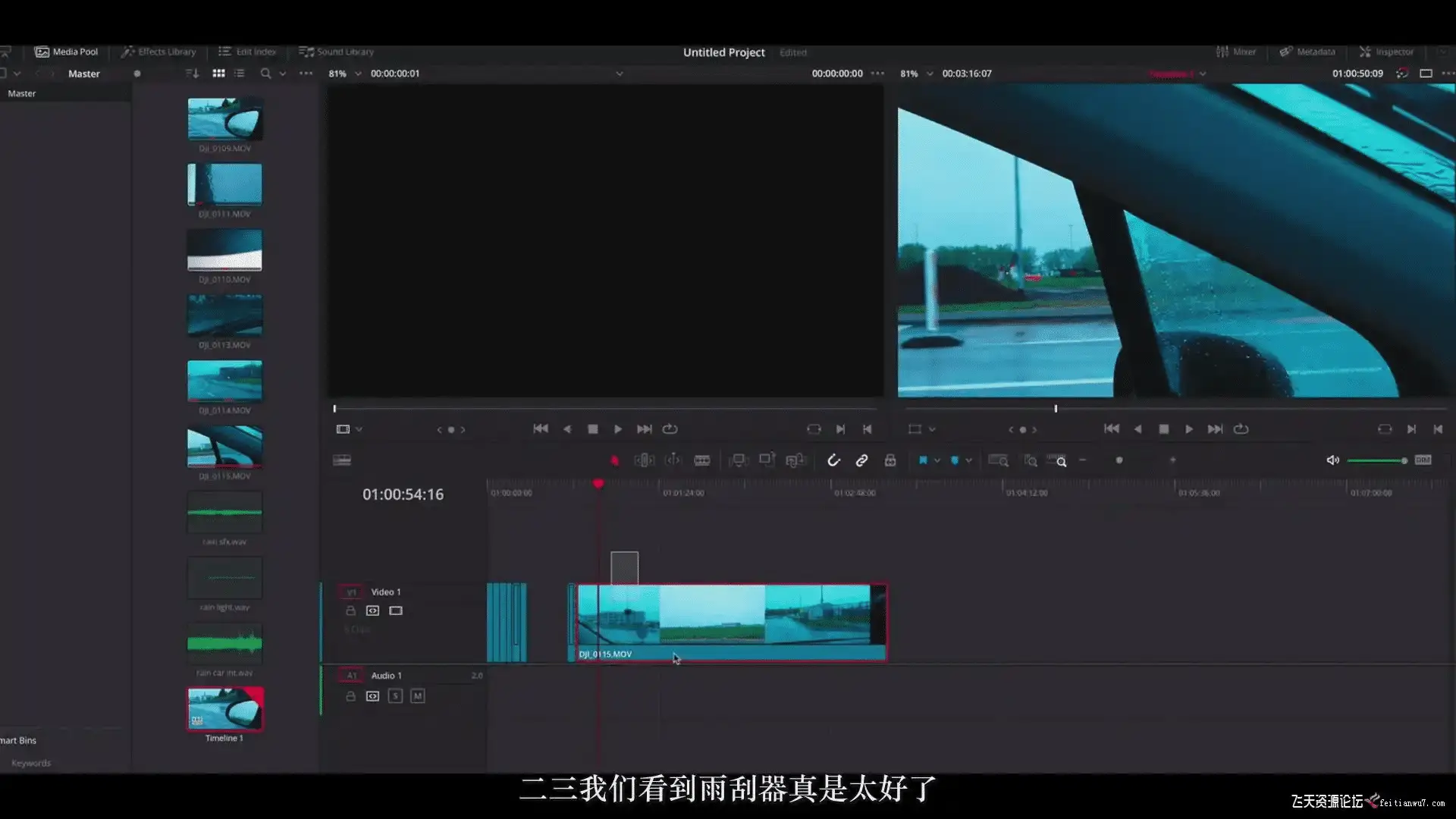Click the trim edit mode icon

644,460
